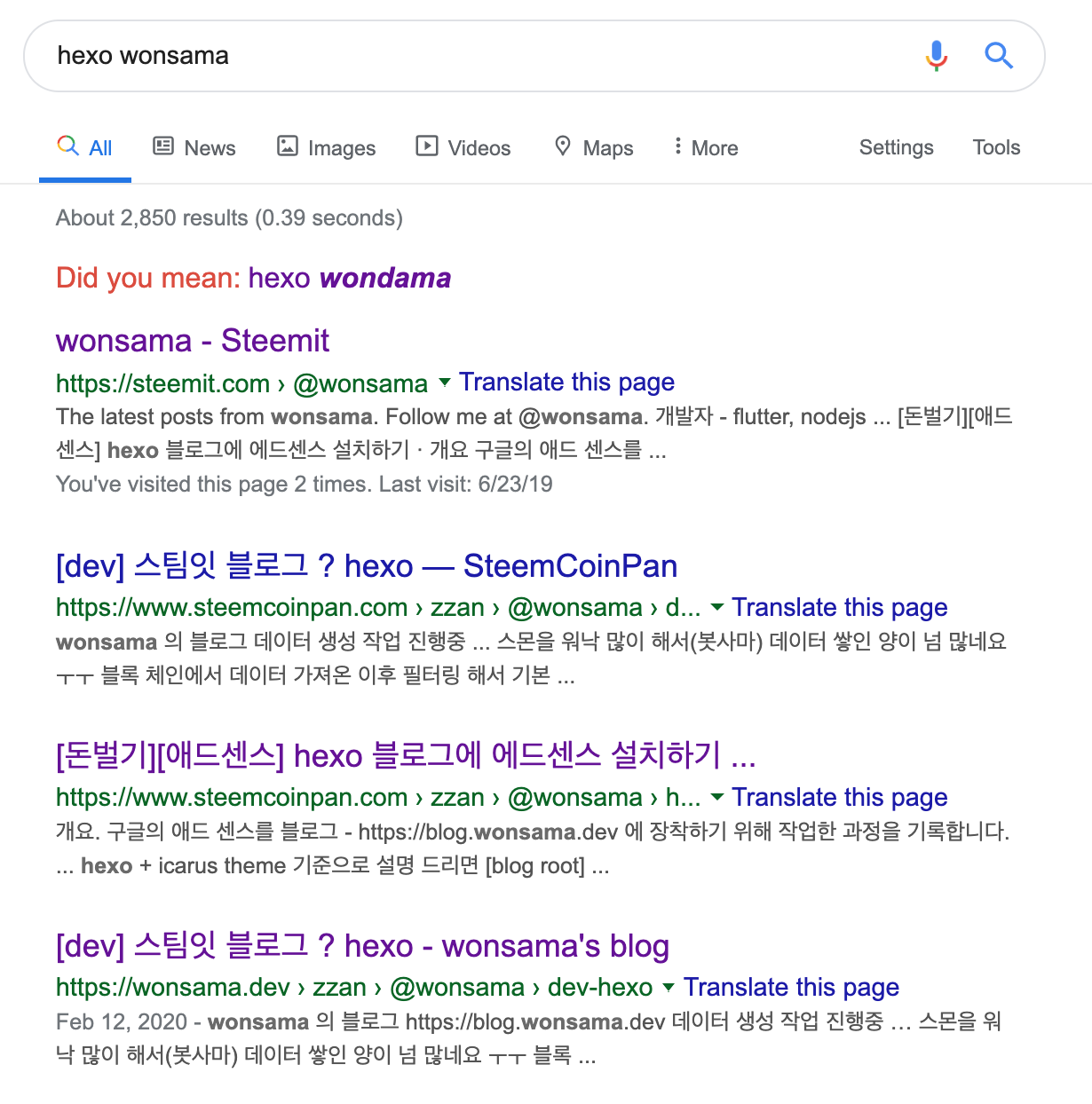Viewport: 1092px width, 1104px height.
Task: Translate the steemit.com wonsama page
Action: click(566, 382)
